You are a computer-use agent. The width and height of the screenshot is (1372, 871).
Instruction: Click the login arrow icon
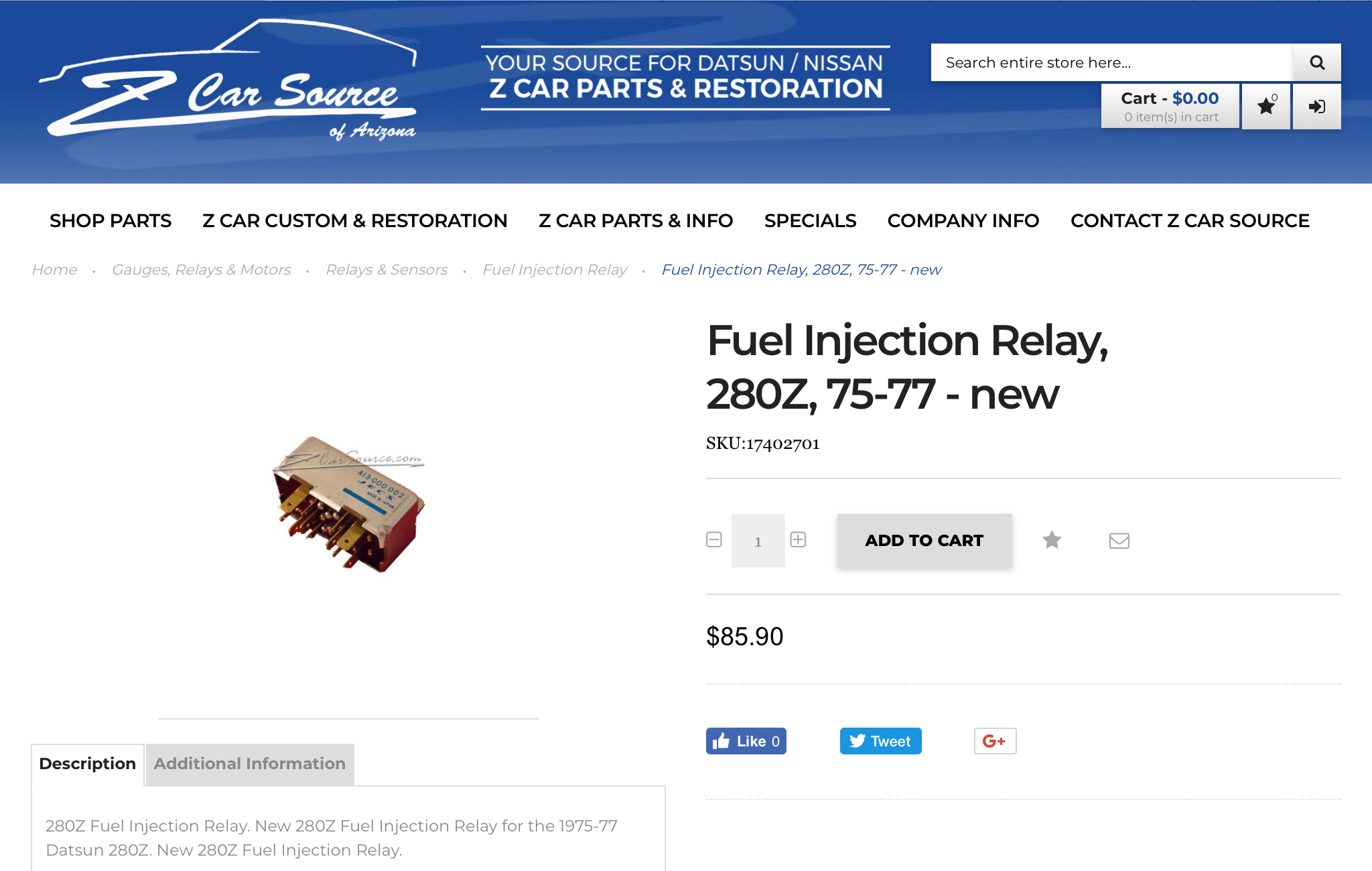coord(1316,107)
